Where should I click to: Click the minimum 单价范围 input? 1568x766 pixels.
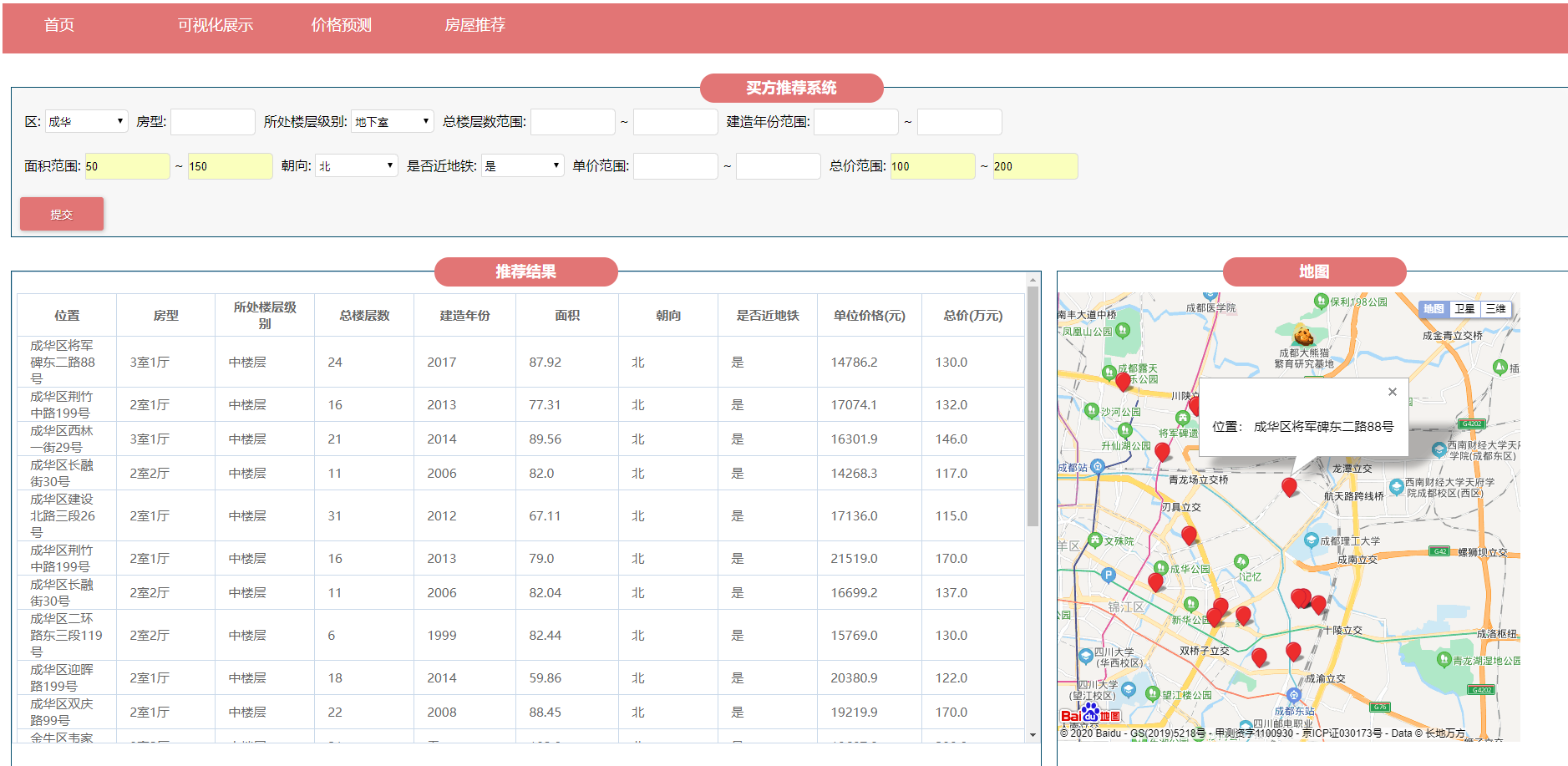pyautogui.click(x=676, y=165)
